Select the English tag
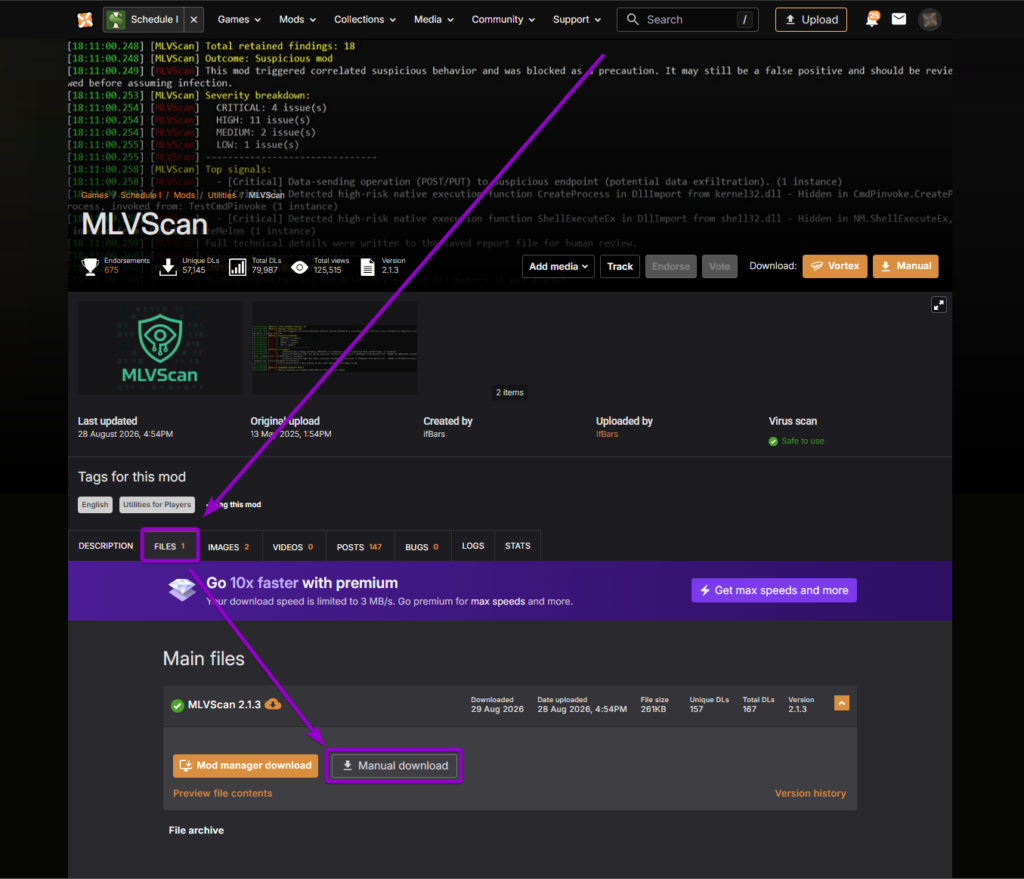Image resolution: width=1024 pixels, height=879 pixels. 95,505
